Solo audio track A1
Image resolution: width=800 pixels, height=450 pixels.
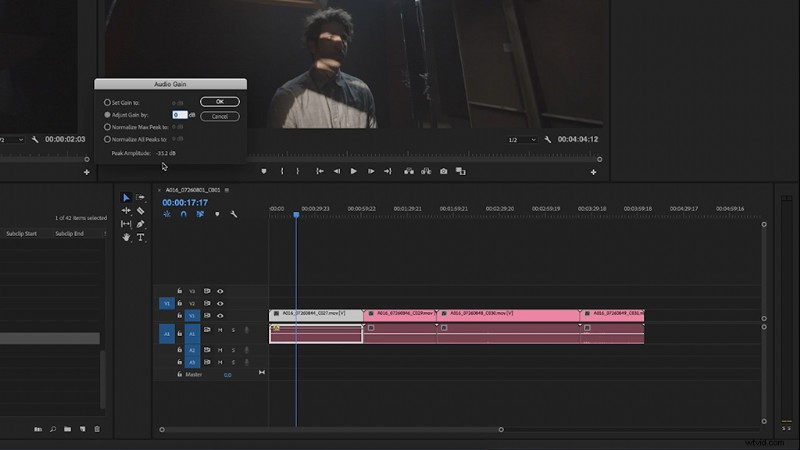pyautogui.click(x=234, y=330)
